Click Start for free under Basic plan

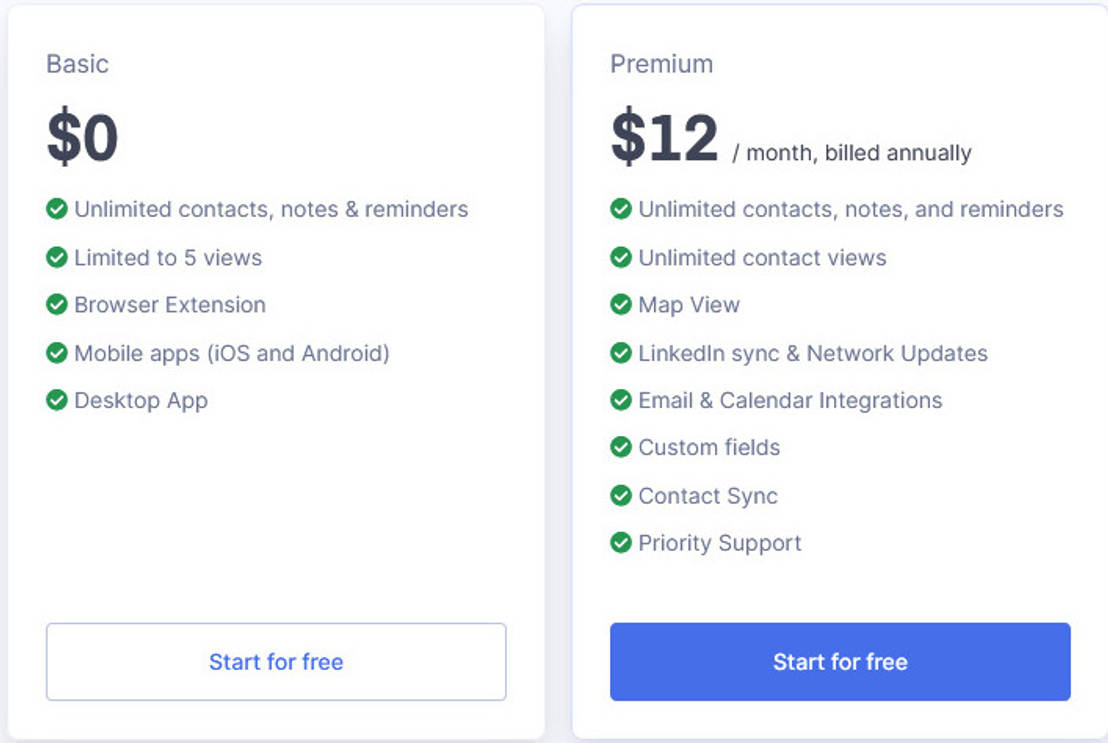276,662
